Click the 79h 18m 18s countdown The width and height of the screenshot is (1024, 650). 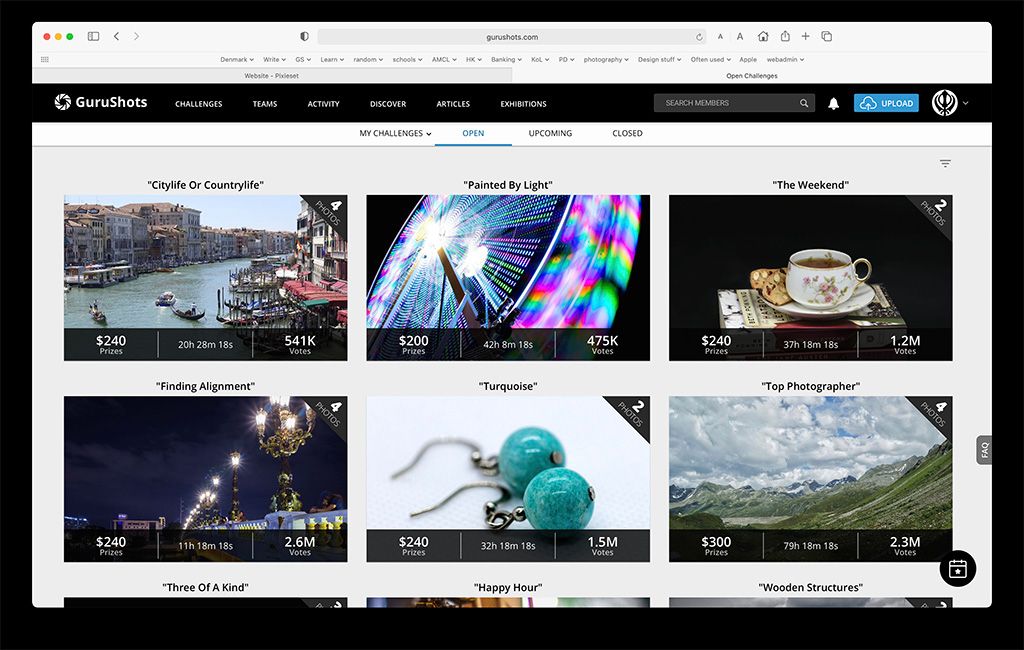pos(810,545)
